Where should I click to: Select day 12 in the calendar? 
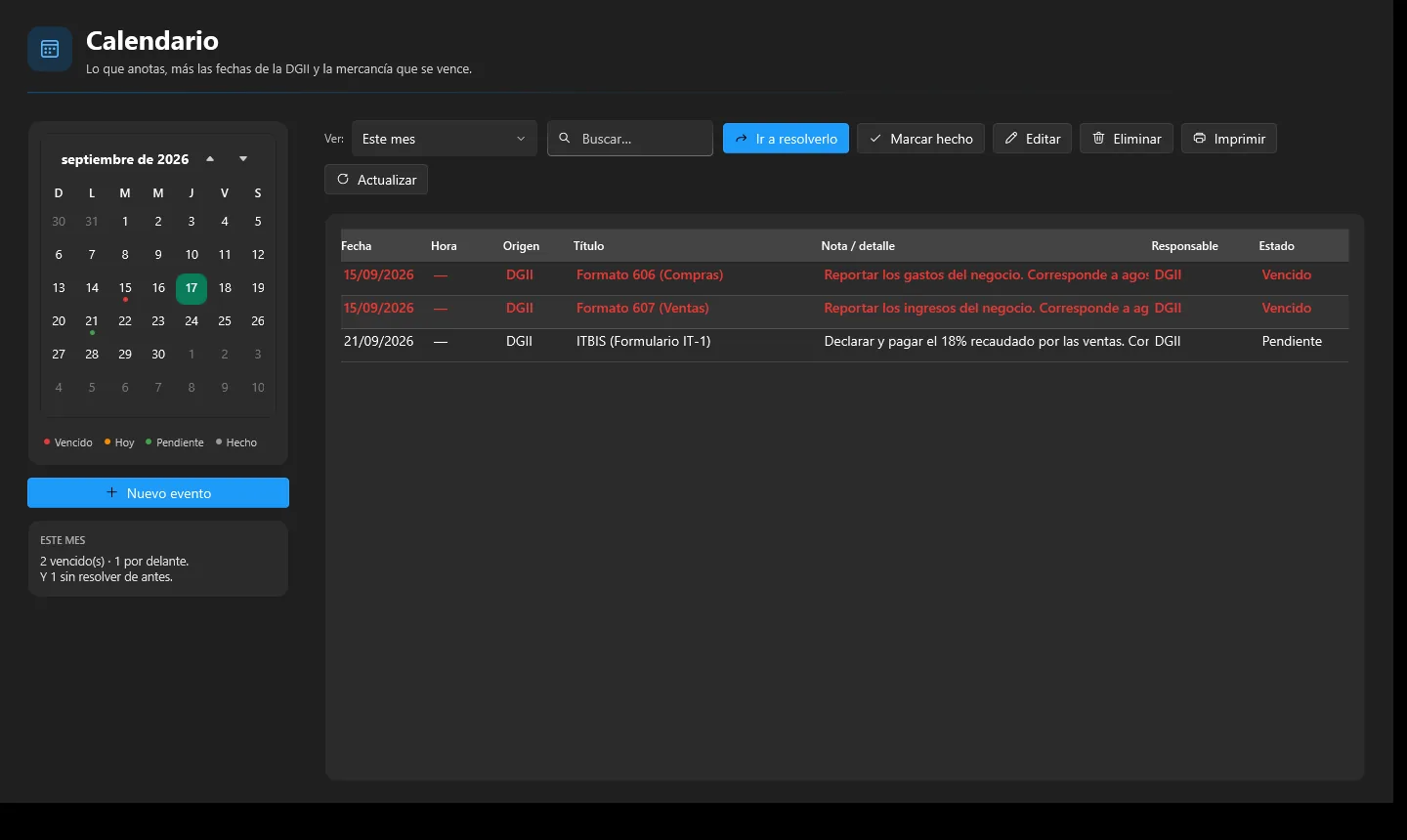258,255
